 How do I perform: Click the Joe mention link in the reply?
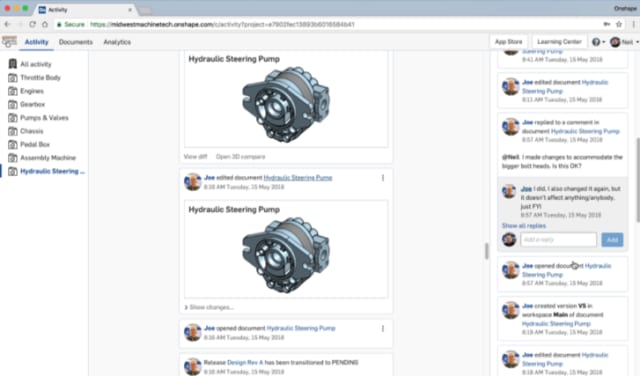(x=526, y=189)
